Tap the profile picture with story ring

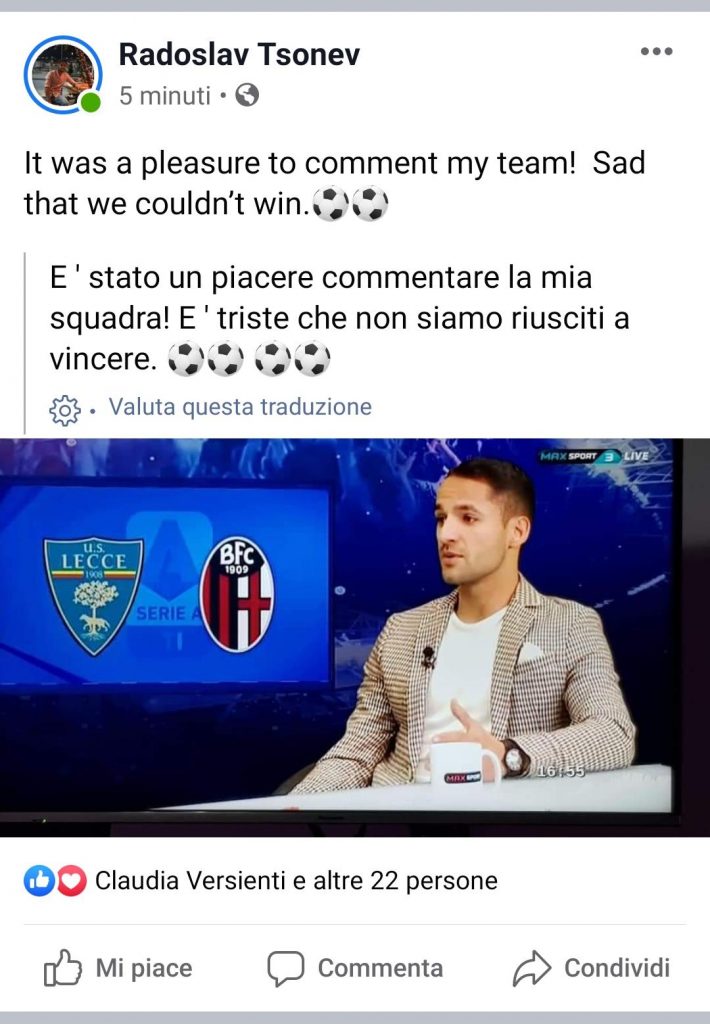coord(63,74)
